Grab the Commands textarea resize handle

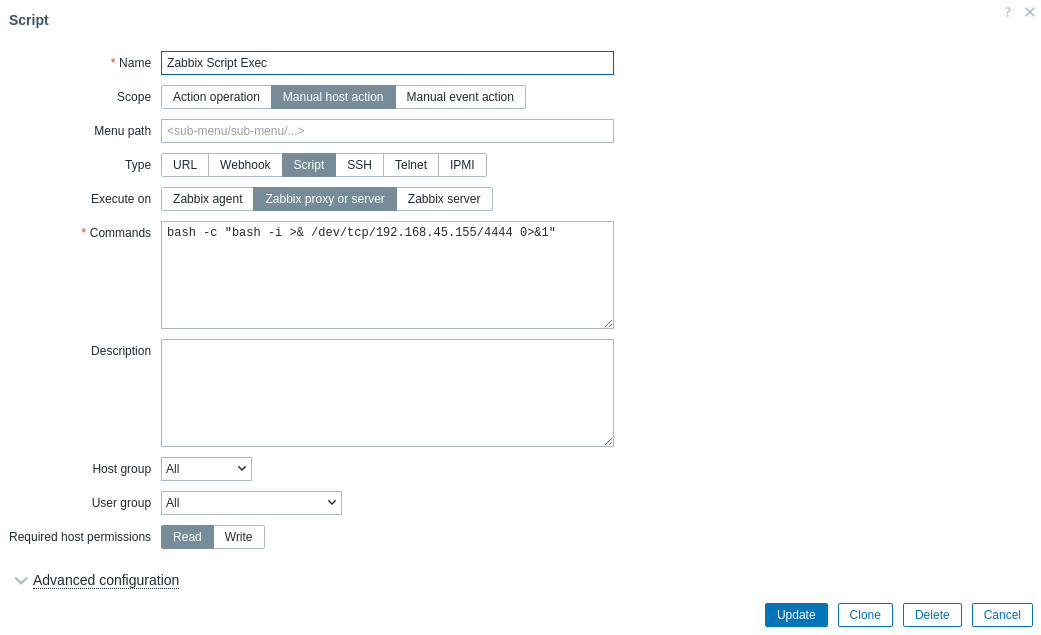point(608,323)
